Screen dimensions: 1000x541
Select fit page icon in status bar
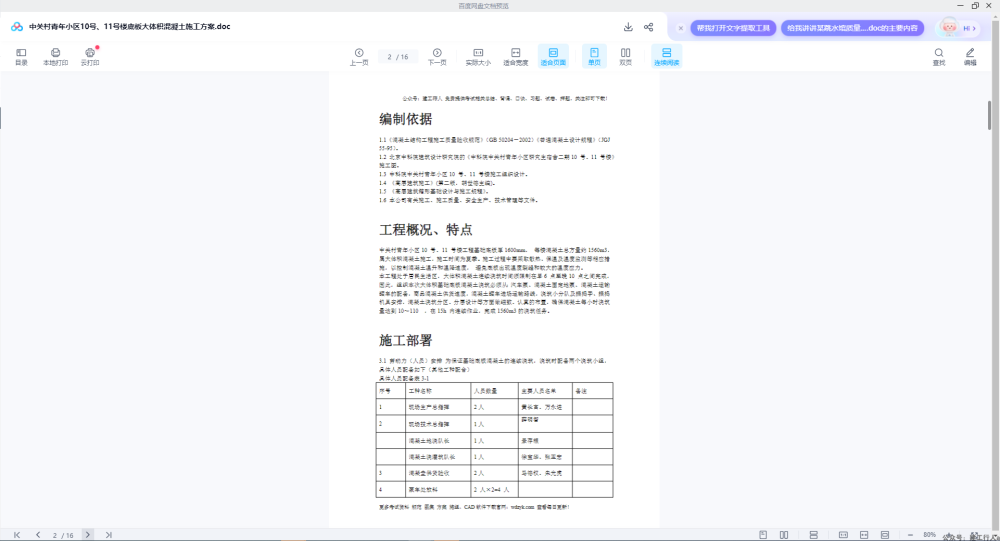coord(885,535)
